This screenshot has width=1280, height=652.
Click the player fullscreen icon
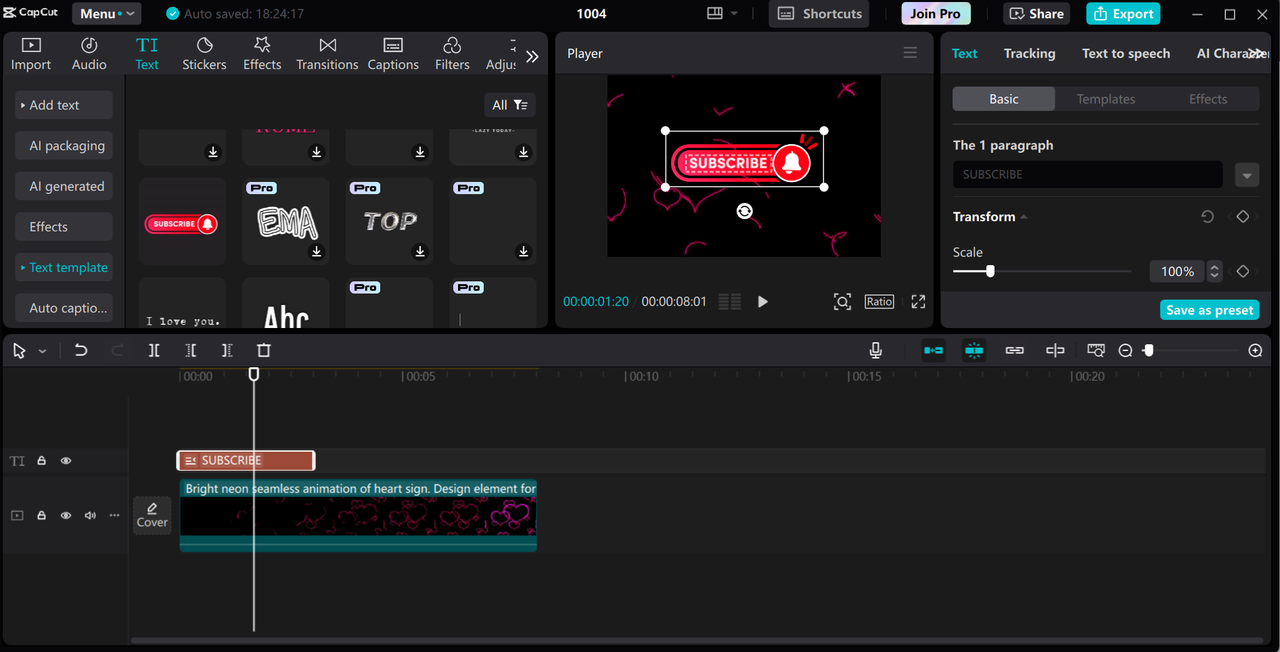918,302
